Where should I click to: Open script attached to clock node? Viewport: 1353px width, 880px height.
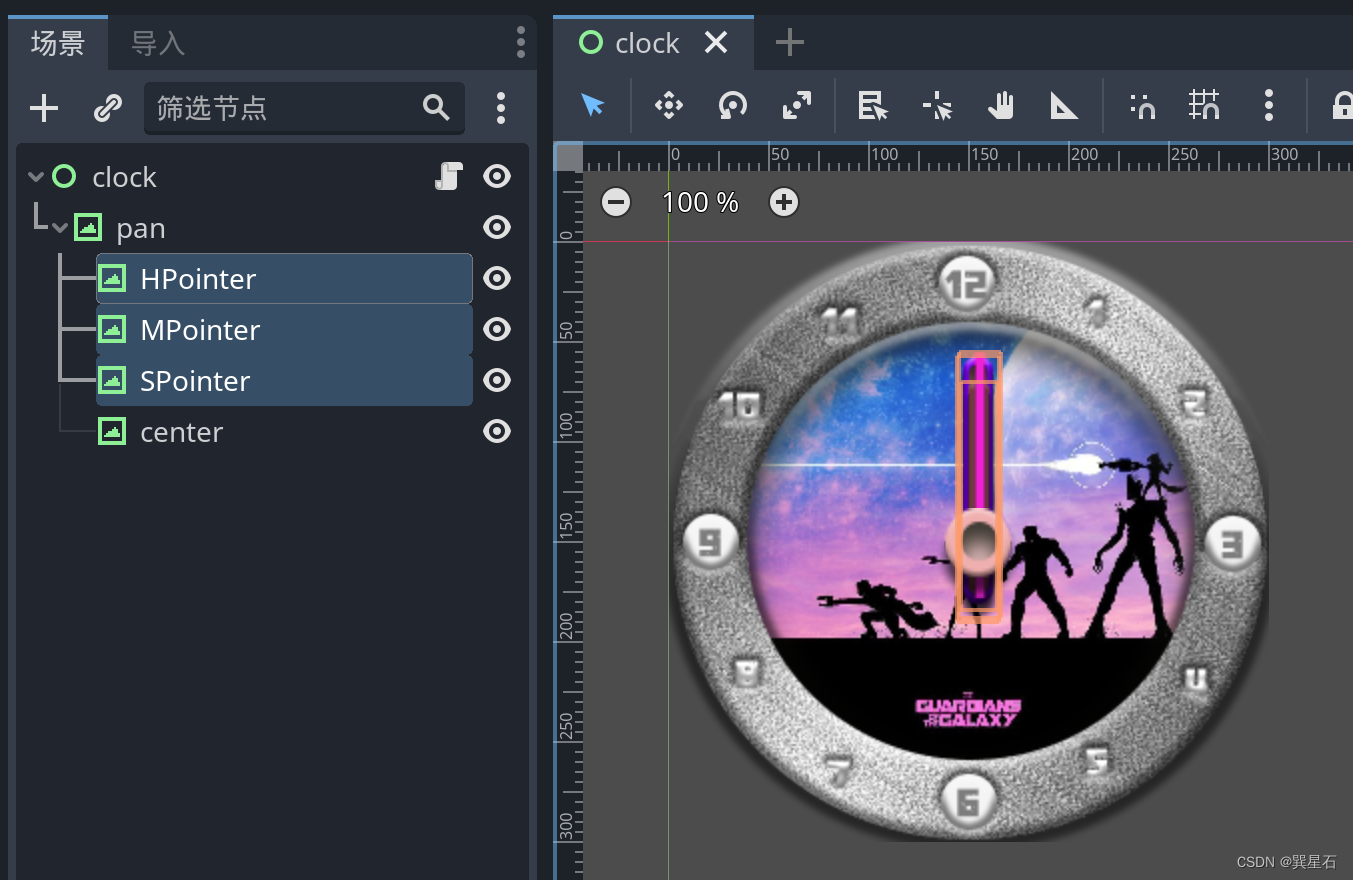[449, 177]
